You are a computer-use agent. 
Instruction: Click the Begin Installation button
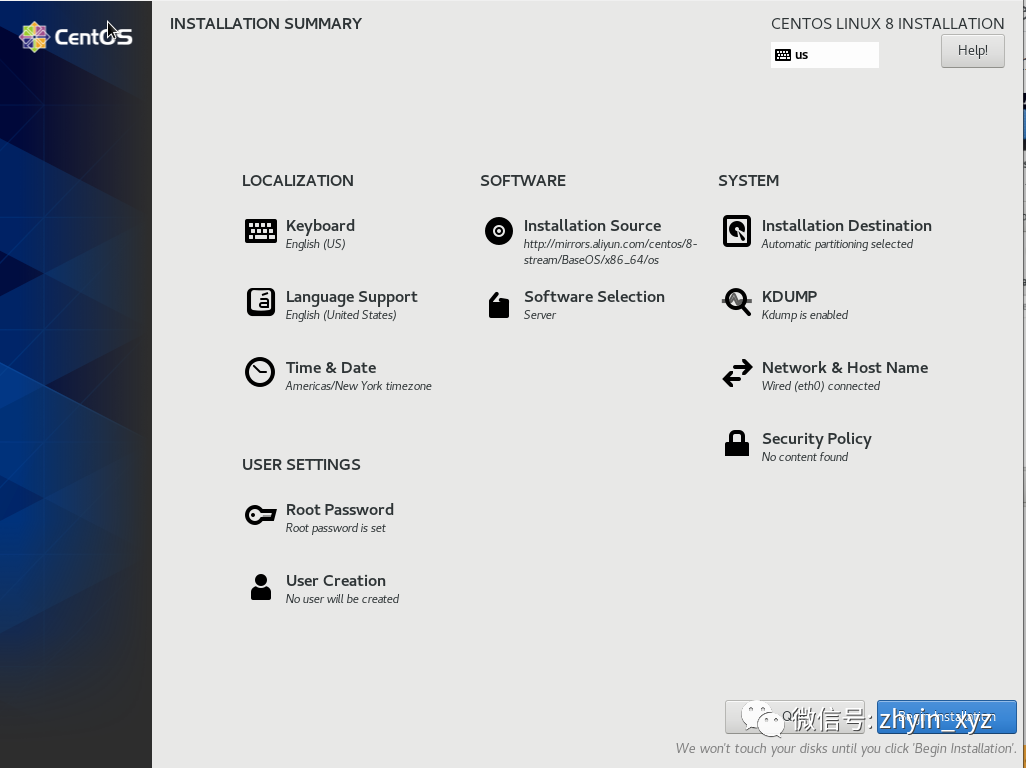pos(946,717)
